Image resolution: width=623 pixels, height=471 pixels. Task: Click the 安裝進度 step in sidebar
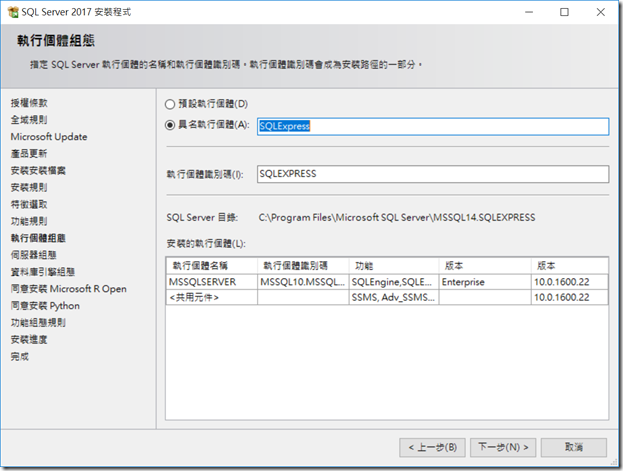[29, 339]
